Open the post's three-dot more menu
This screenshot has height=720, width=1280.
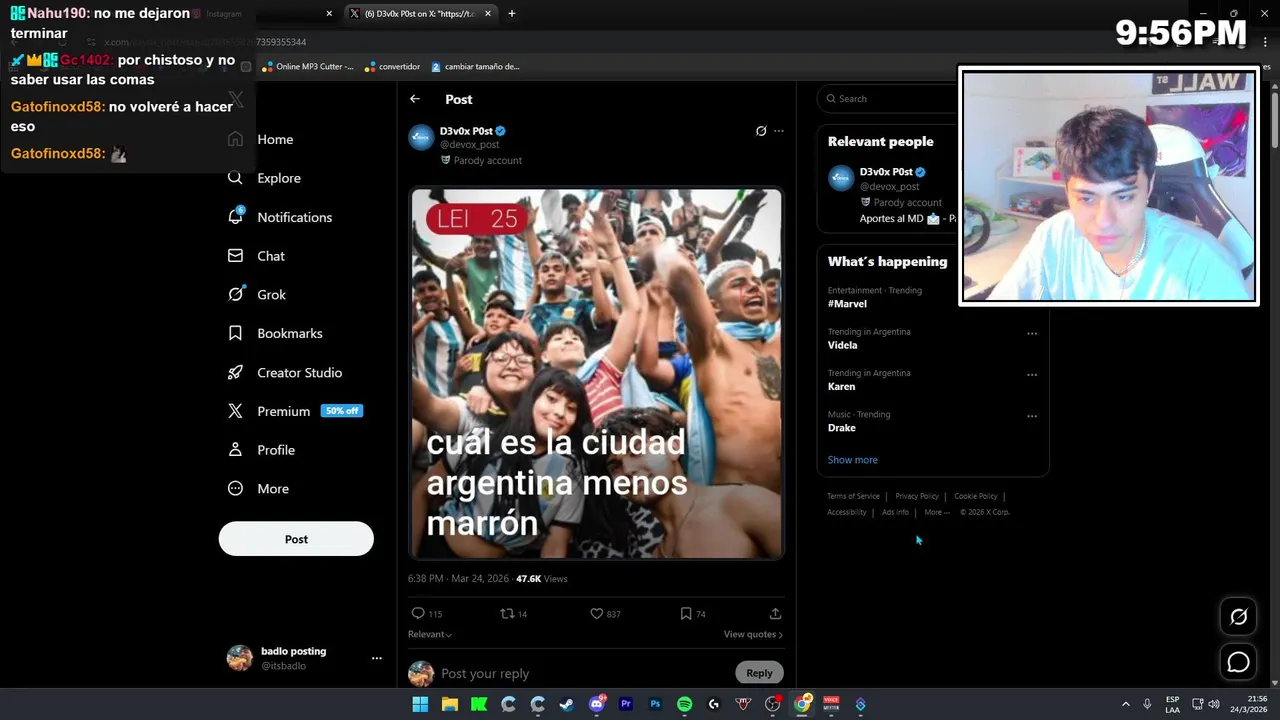click(x=779, y=131)
